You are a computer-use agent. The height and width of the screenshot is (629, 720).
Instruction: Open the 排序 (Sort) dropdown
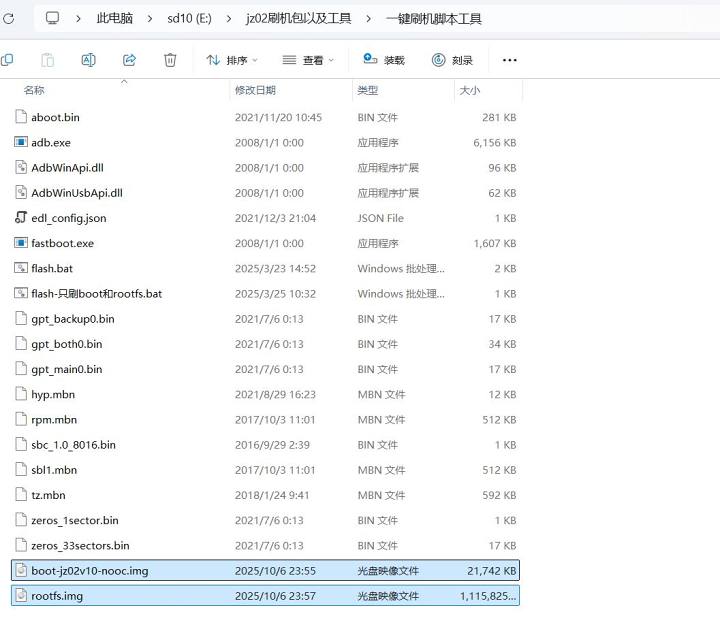tap(231, 60)
